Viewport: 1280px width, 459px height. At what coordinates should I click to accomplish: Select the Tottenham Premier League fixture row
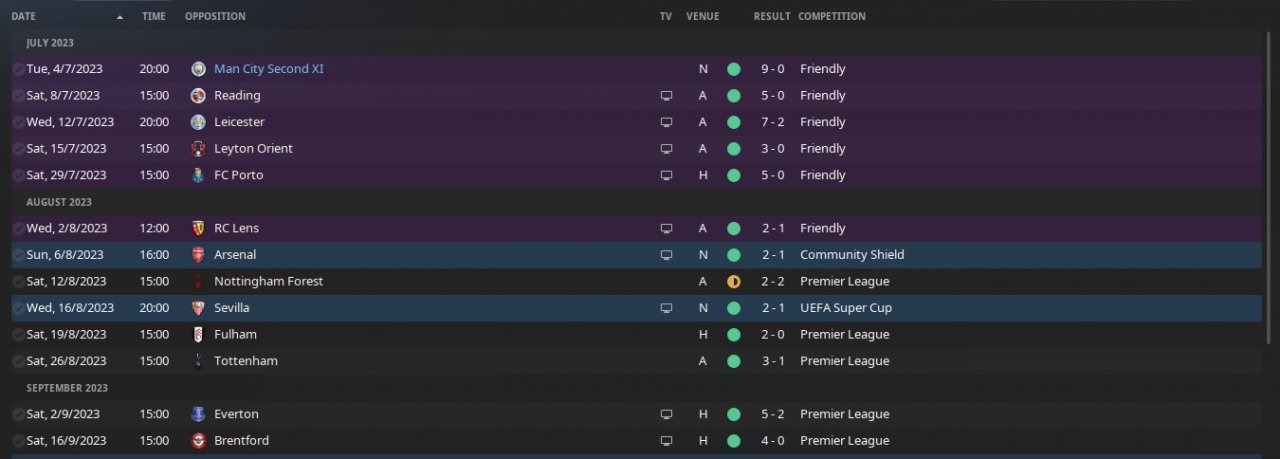[450, 361]
